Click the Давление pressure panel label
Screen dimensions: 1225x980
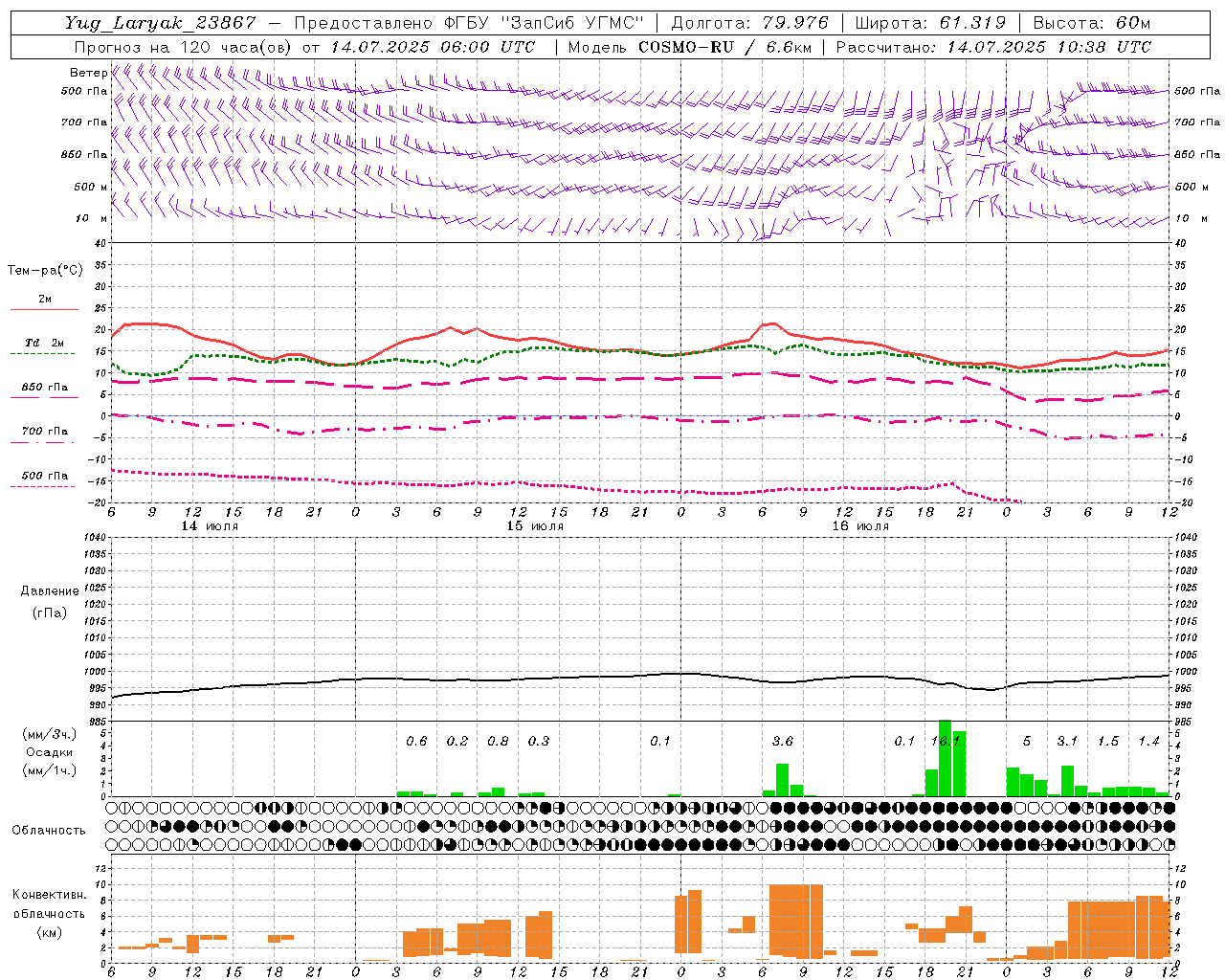(x=50, y=591)
